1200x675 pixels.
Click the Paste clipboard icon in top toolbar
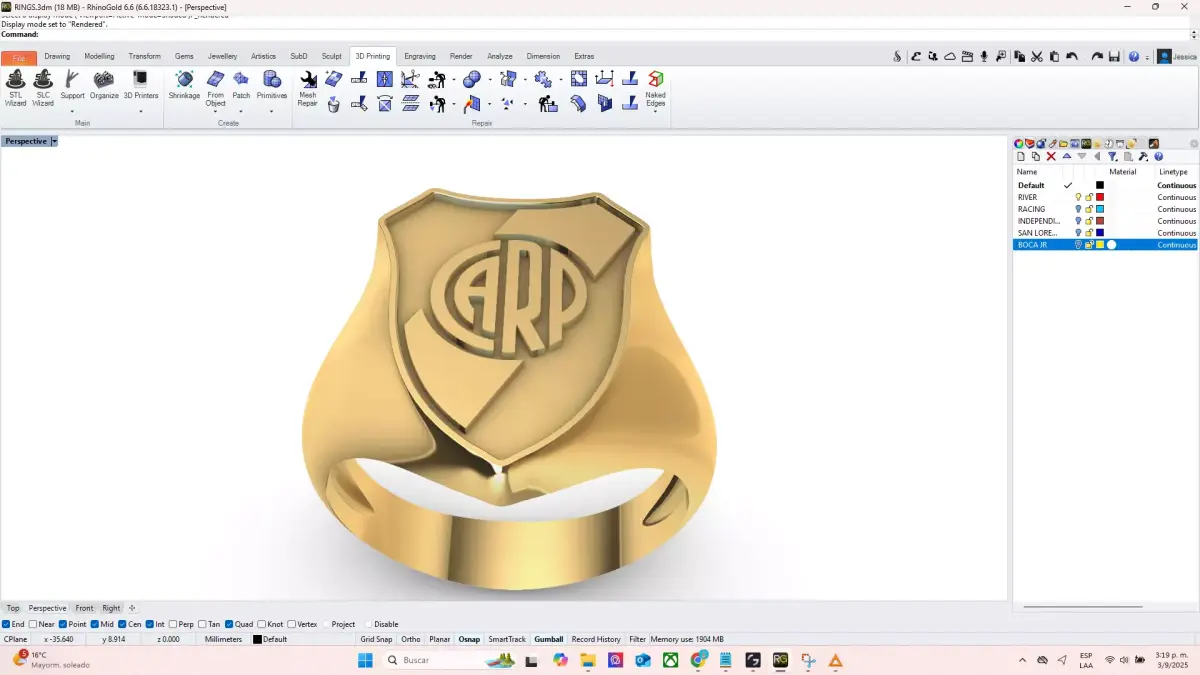pos(1054,57)
